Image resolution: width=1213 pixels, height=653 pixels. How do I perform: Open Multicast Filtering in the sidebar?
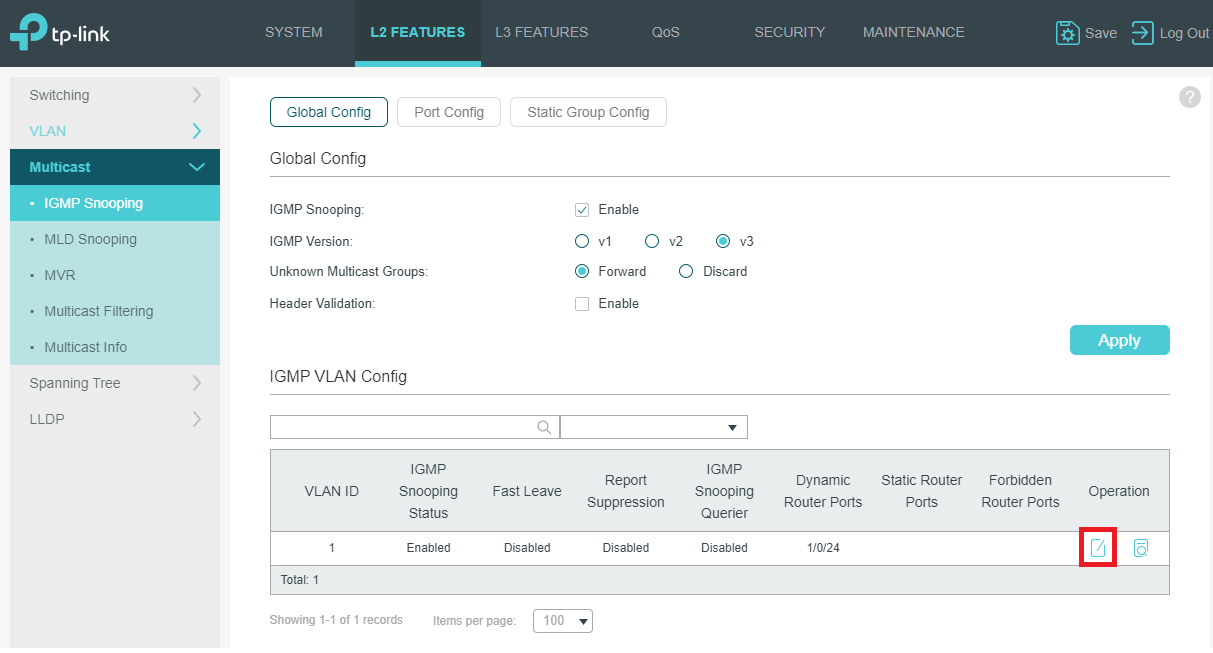(115, 311)
